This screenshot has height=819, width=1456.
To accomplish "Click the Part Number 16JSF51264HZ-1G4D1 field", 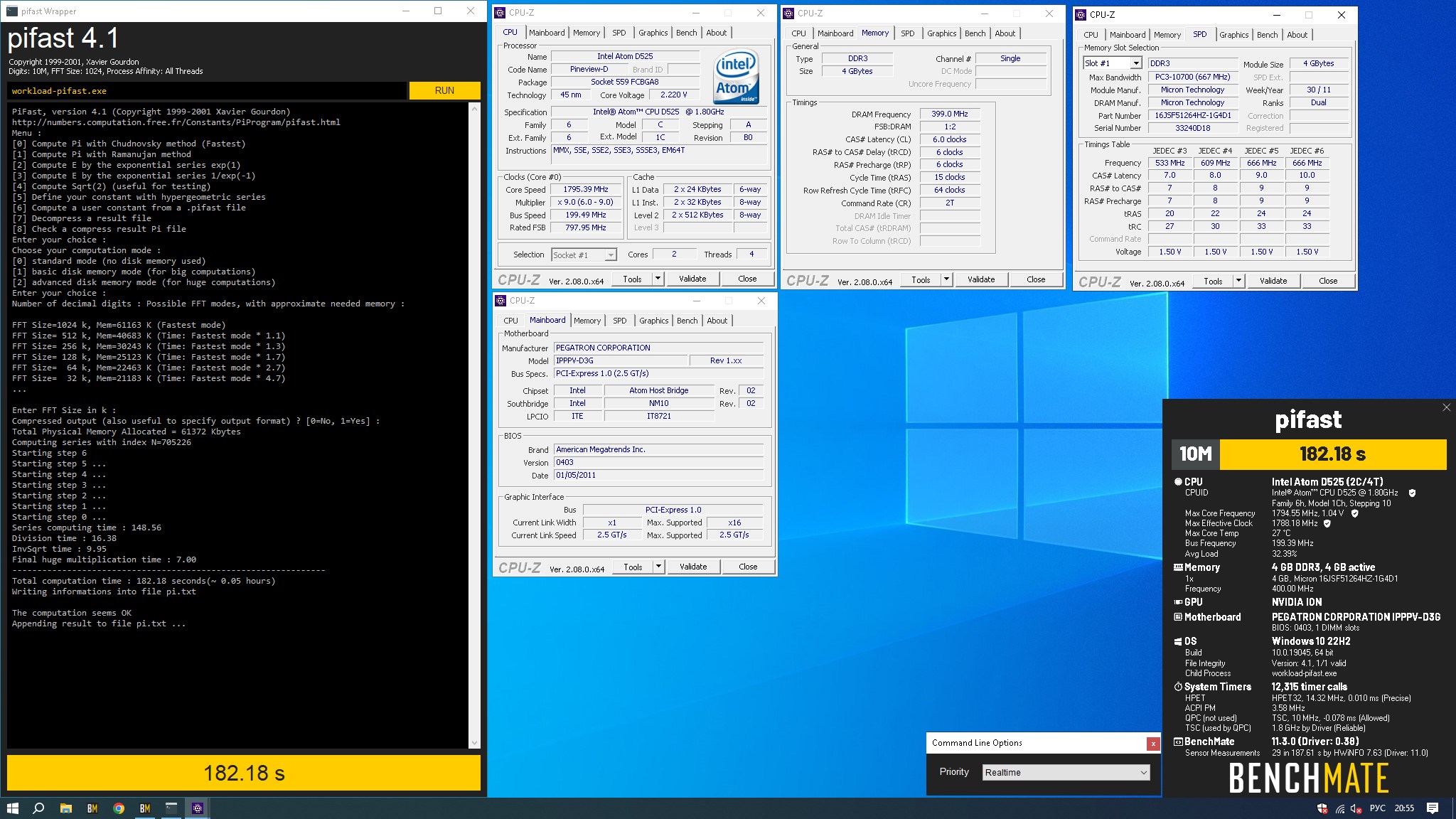I will [x=1192, y=115].
